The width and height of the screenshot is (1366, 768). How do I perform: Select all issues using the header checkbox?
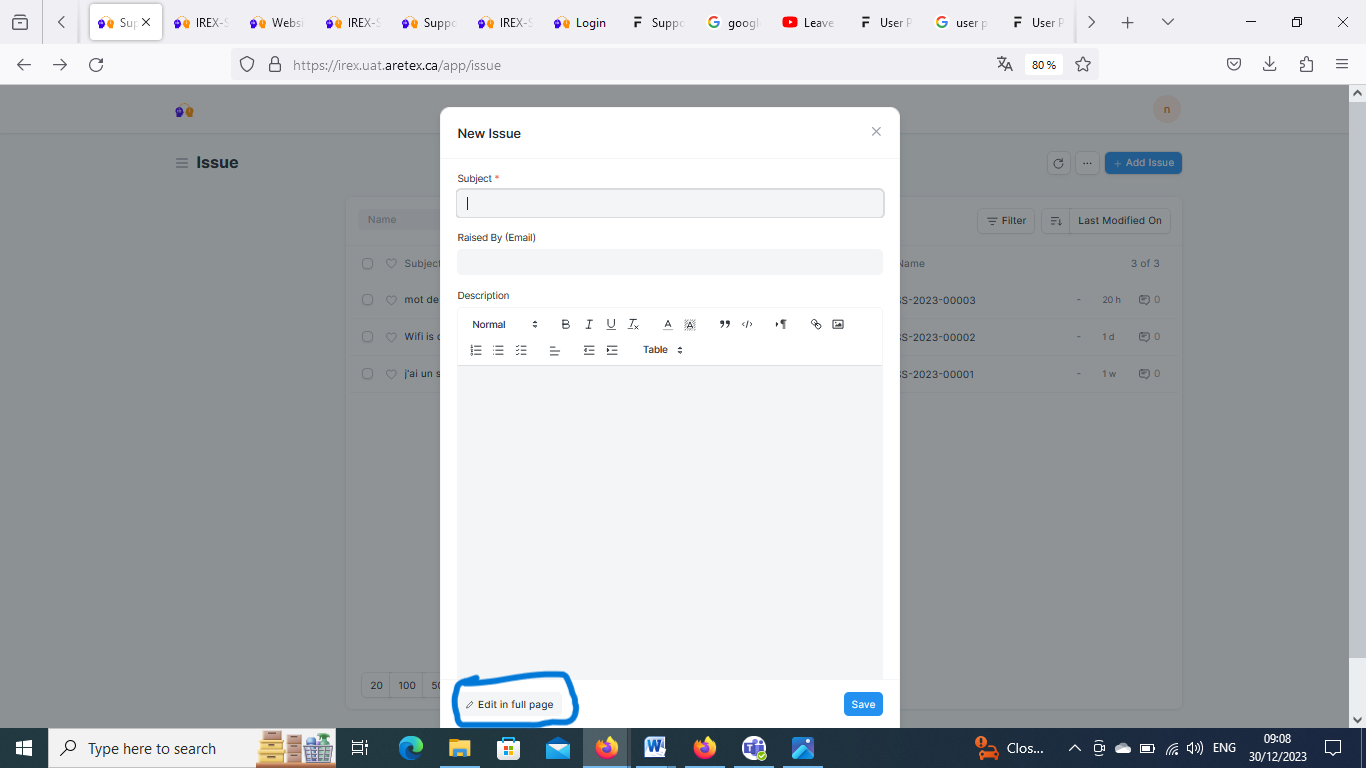click(x=367, y=264)
